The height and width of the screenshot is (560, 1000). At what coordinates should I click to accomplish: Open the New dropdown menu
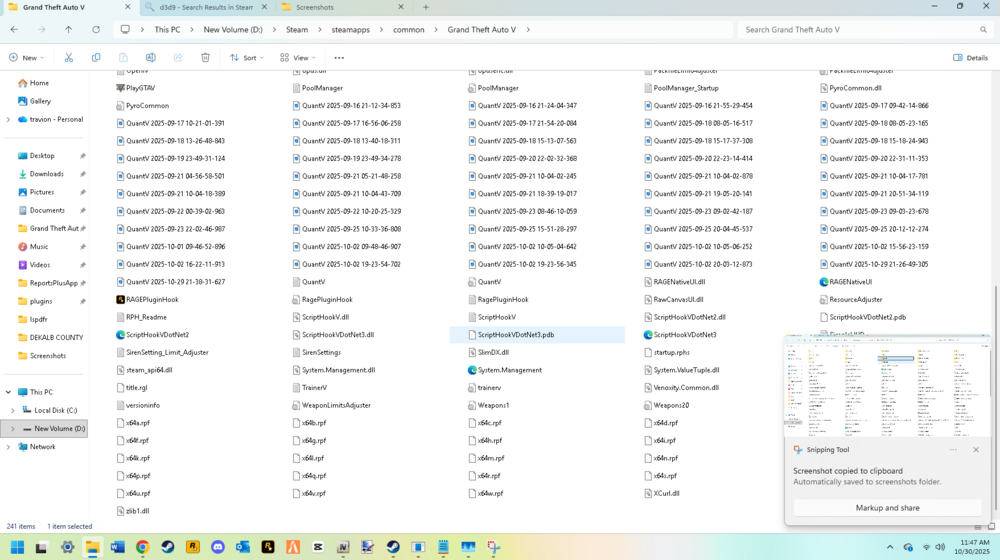pos(27,57)
